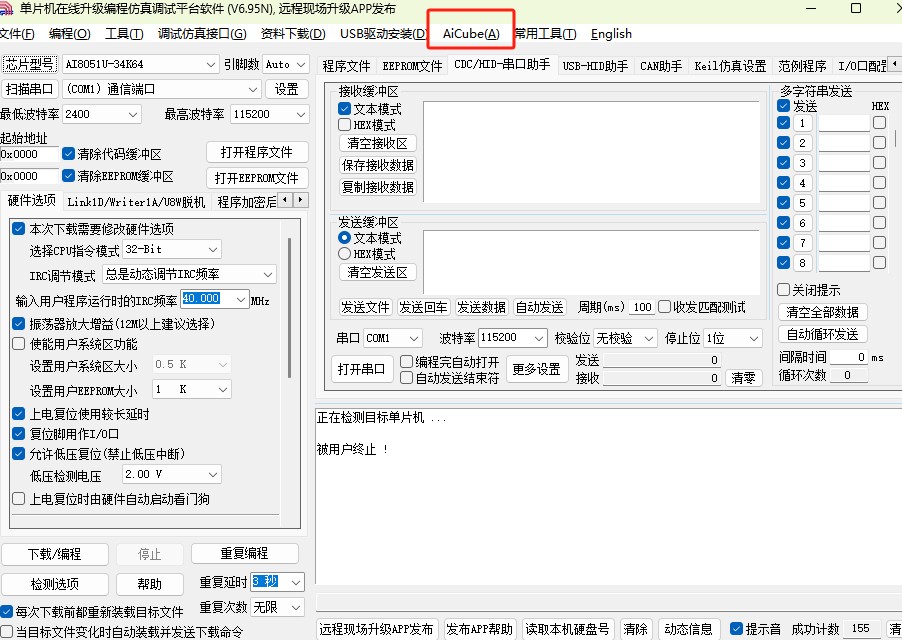This screenshot has height=640, width=902.
Task: Click 自动循环发送 button
Action: tap(823, 334)
